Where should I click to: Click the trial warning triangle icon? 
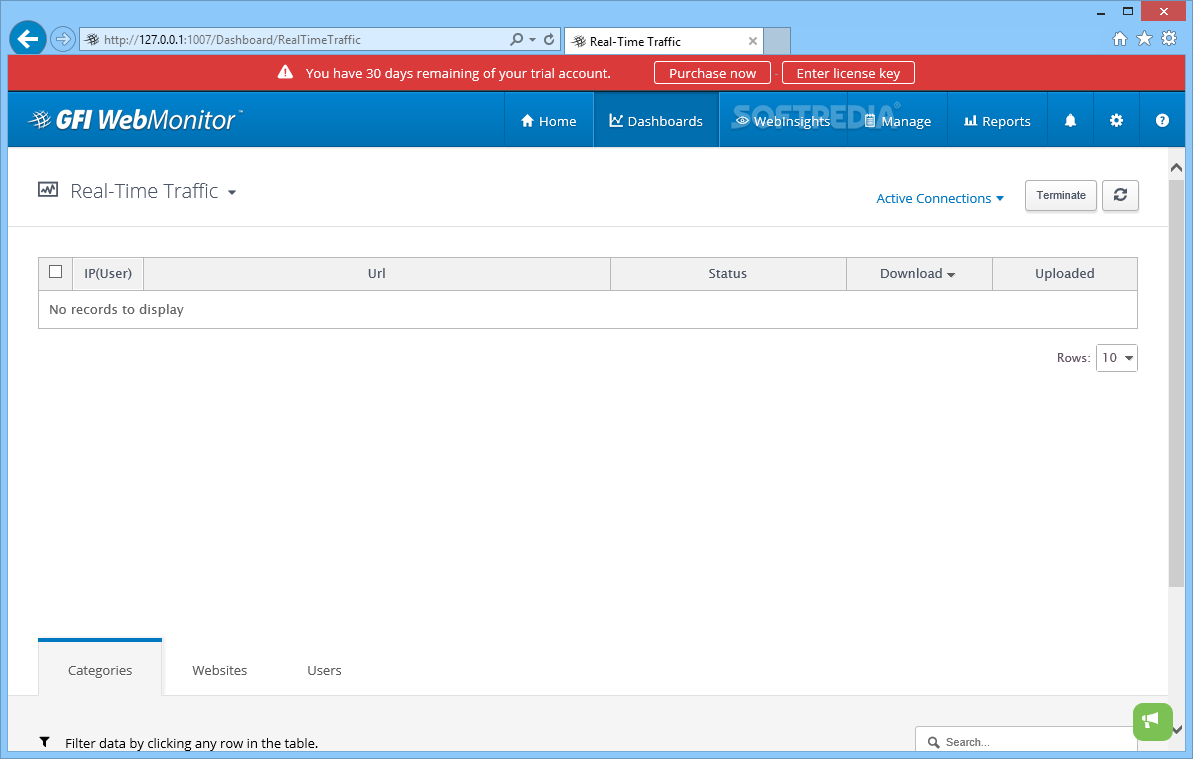(x=285, y=72)
